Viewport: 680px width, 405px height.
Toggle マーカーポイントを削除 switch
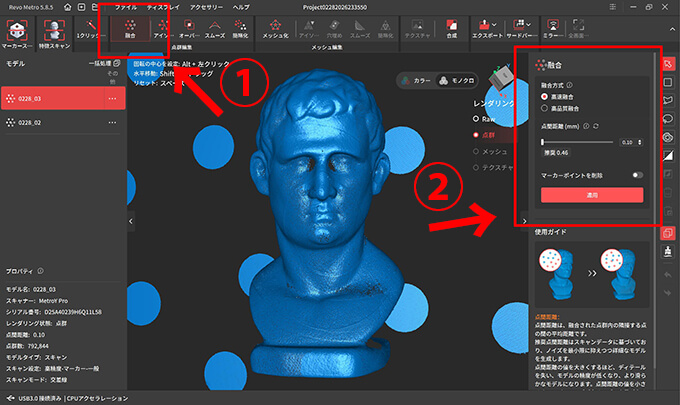[x=636, y=174]
